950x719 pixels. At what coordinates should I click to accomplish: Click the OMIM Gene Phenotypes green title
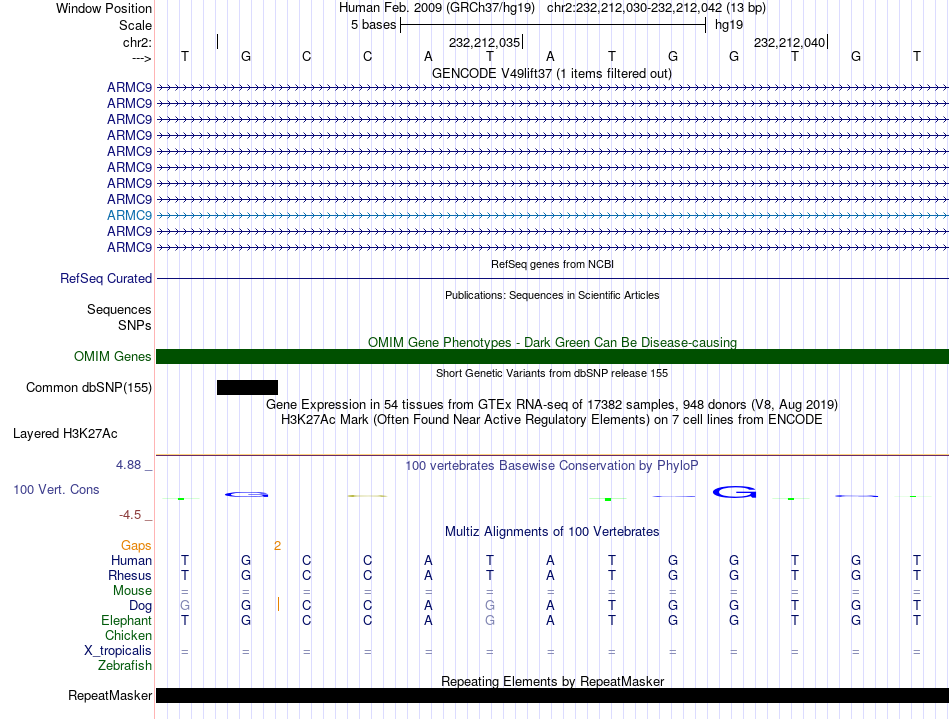pyautogui.click(x=552, y=342)
